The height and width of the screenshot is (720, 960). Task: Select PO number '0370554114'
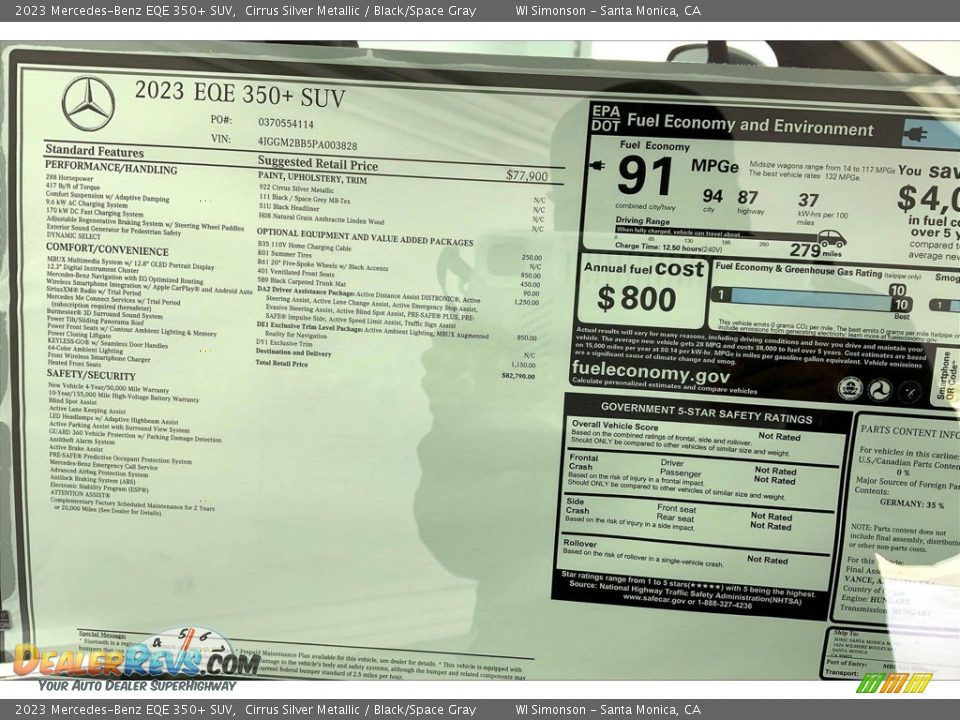(286, 123)
